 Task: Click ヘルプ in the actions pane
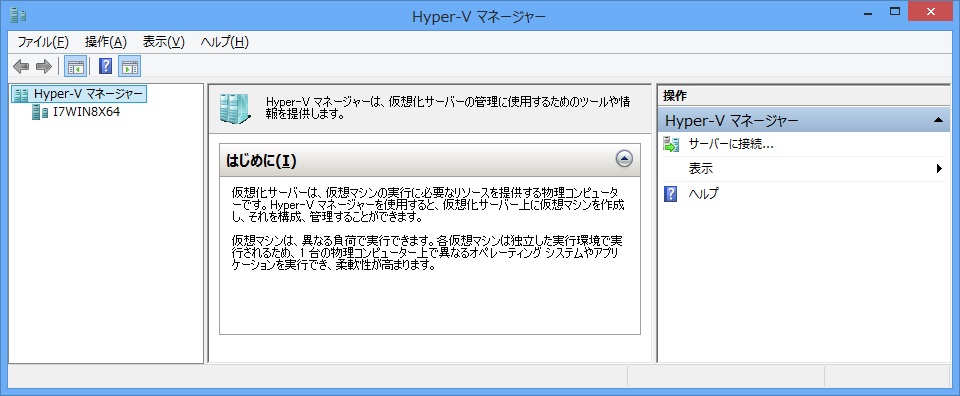703,194
